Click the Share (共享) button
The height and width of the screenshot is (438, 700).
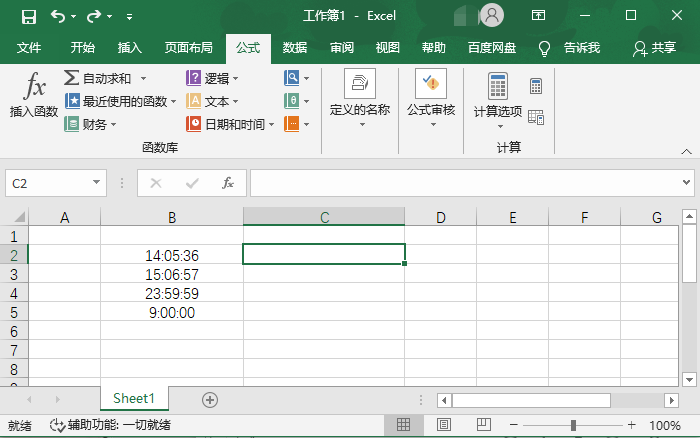pos(655,47)
